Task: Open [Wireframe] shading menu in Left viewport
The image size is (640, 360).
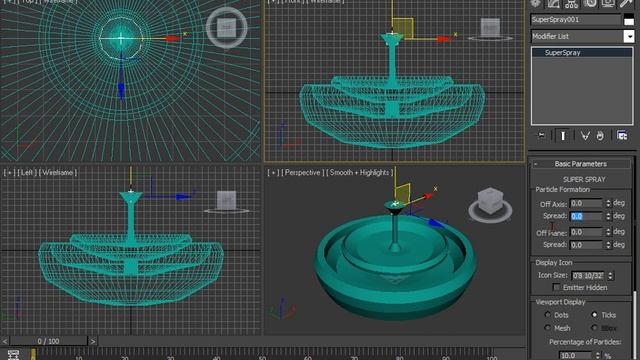Action: [x=58, y=173]
